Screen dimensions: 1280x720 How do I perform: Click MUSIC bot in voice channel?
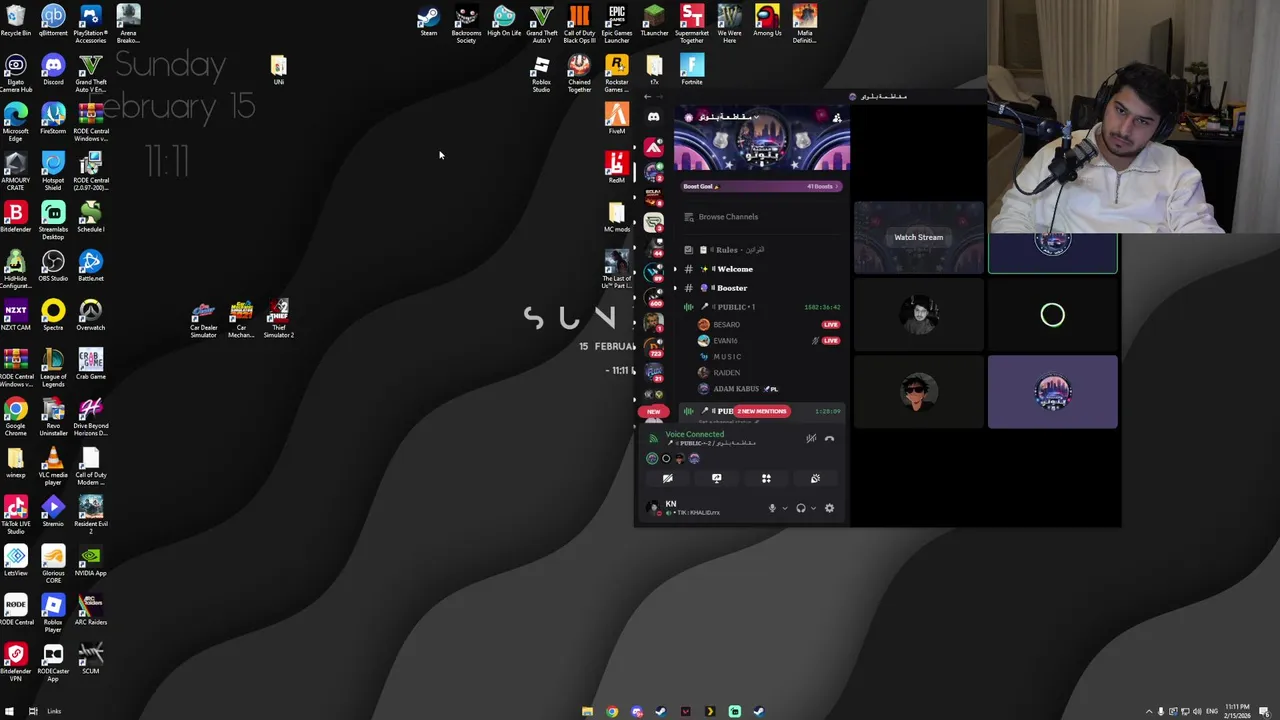[727, 357]
